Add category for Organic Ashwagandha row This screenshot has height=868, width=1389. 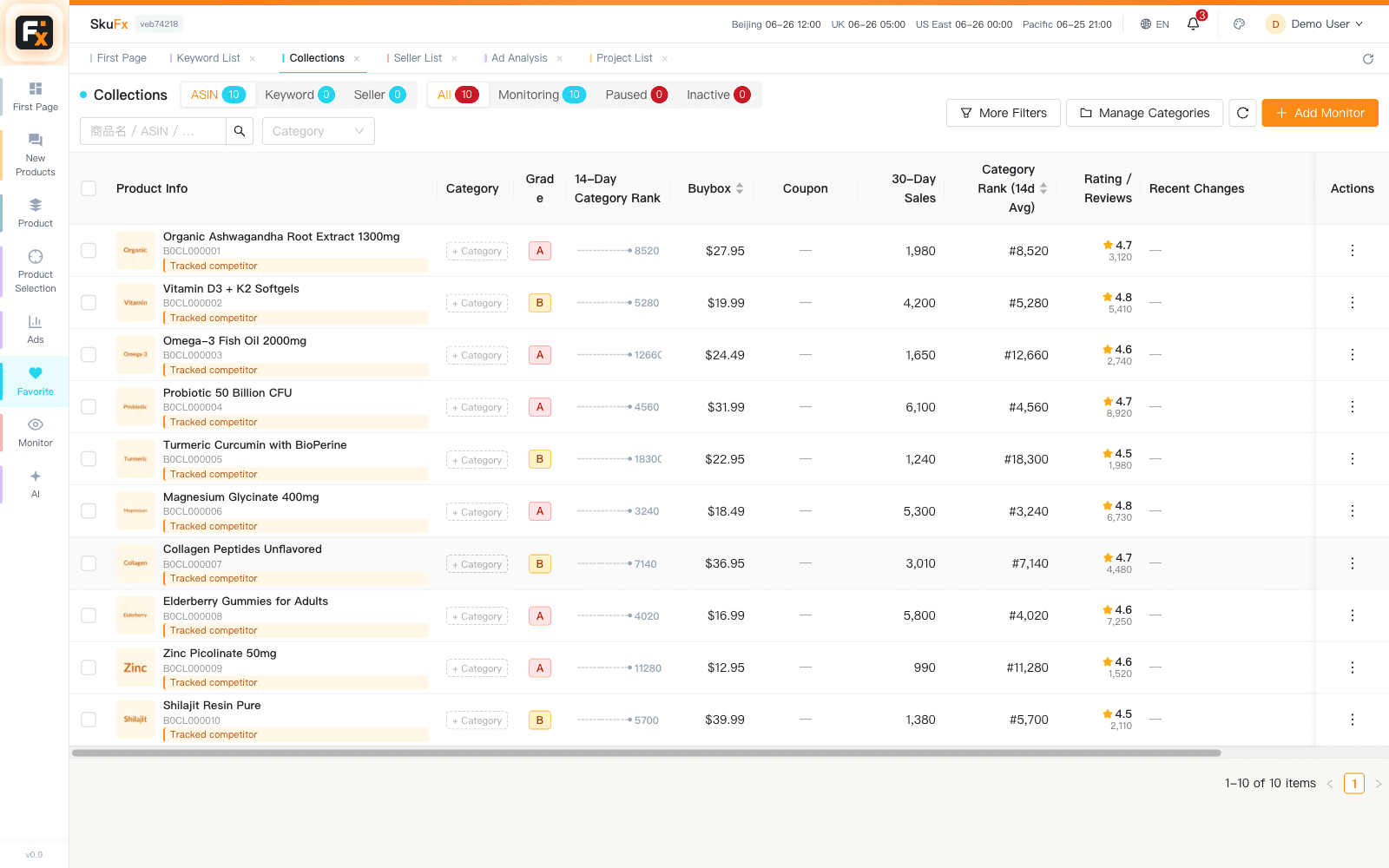(477, 251)
